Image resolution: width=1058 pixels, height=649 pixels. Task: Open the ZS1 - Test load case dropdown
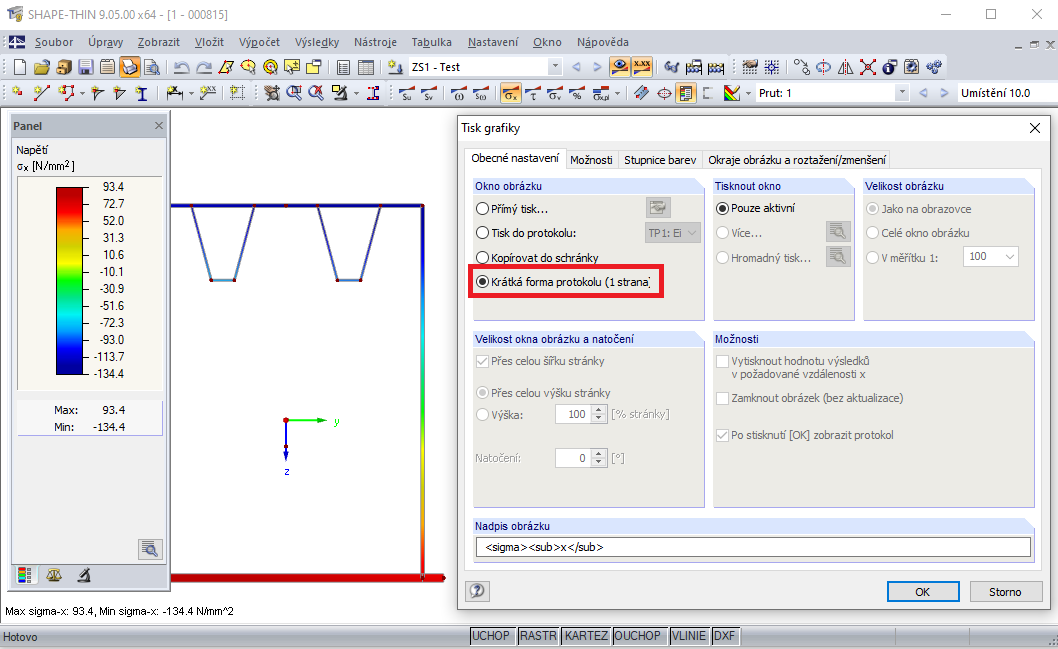tap(555, 67)
